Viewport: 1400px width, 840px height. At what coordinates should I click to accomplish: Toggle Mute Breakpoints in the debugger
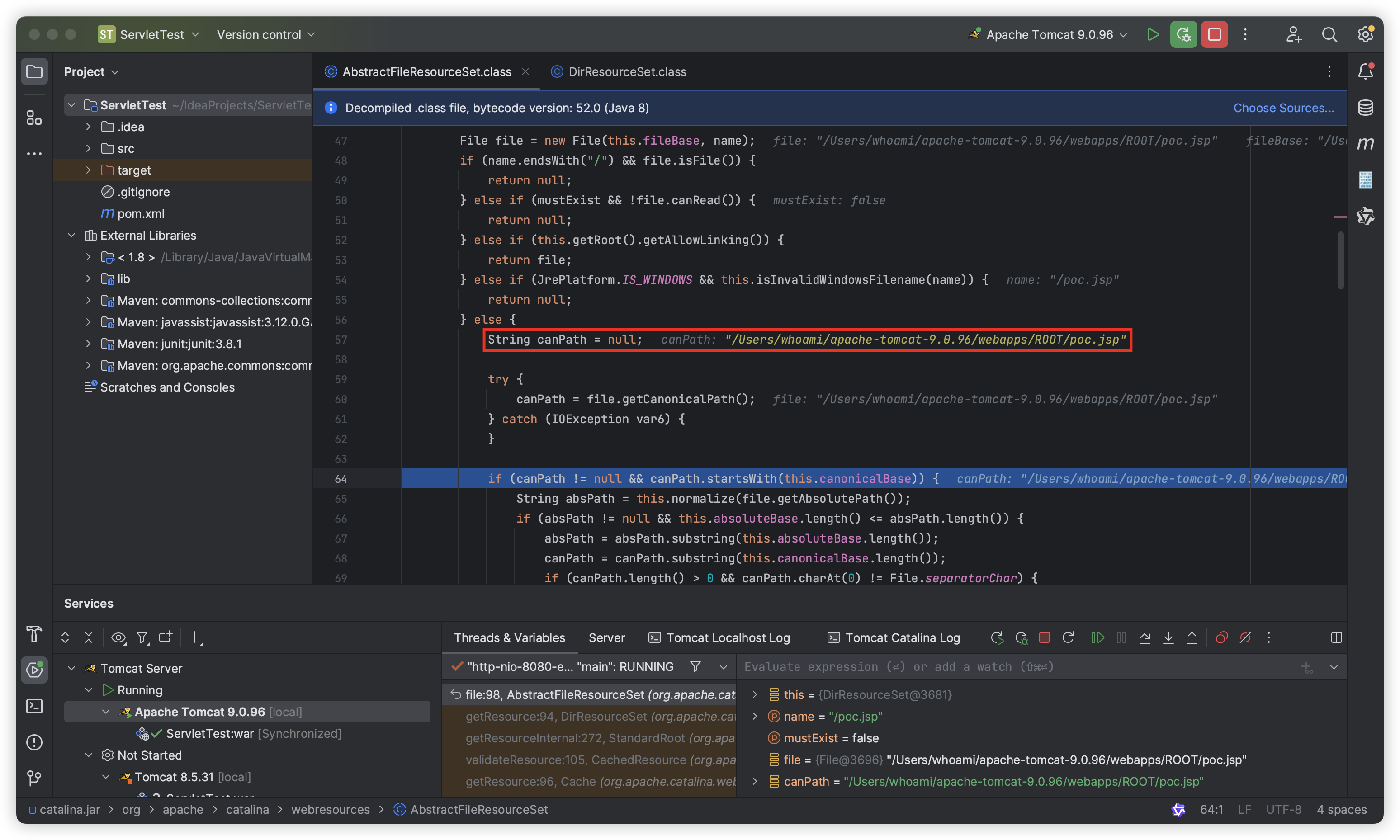tap(1245, 638)
